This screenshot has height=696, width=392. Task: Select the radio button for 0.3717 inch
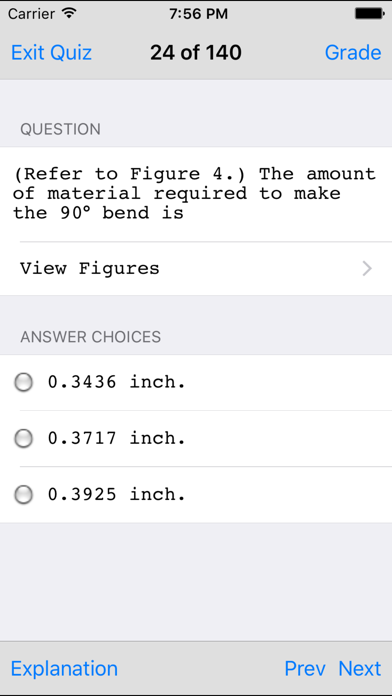click(x=23, y=439)
